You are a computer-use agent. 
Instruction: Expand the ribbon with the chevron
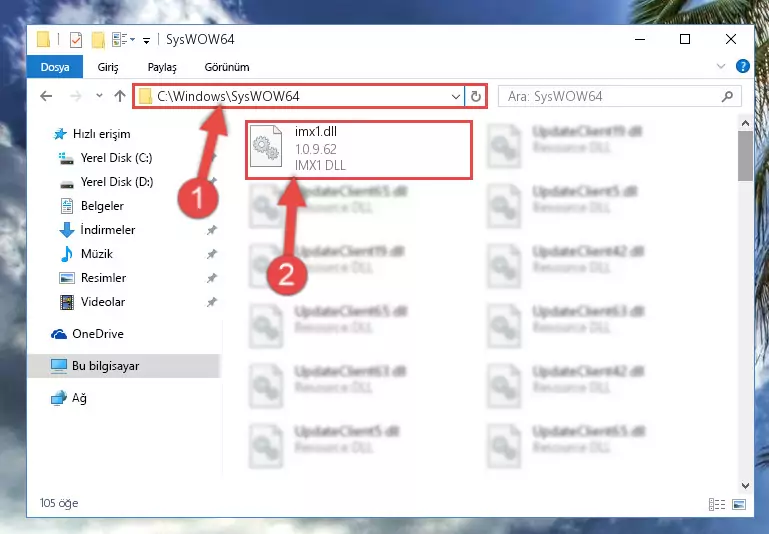click(x=721, y=66)
